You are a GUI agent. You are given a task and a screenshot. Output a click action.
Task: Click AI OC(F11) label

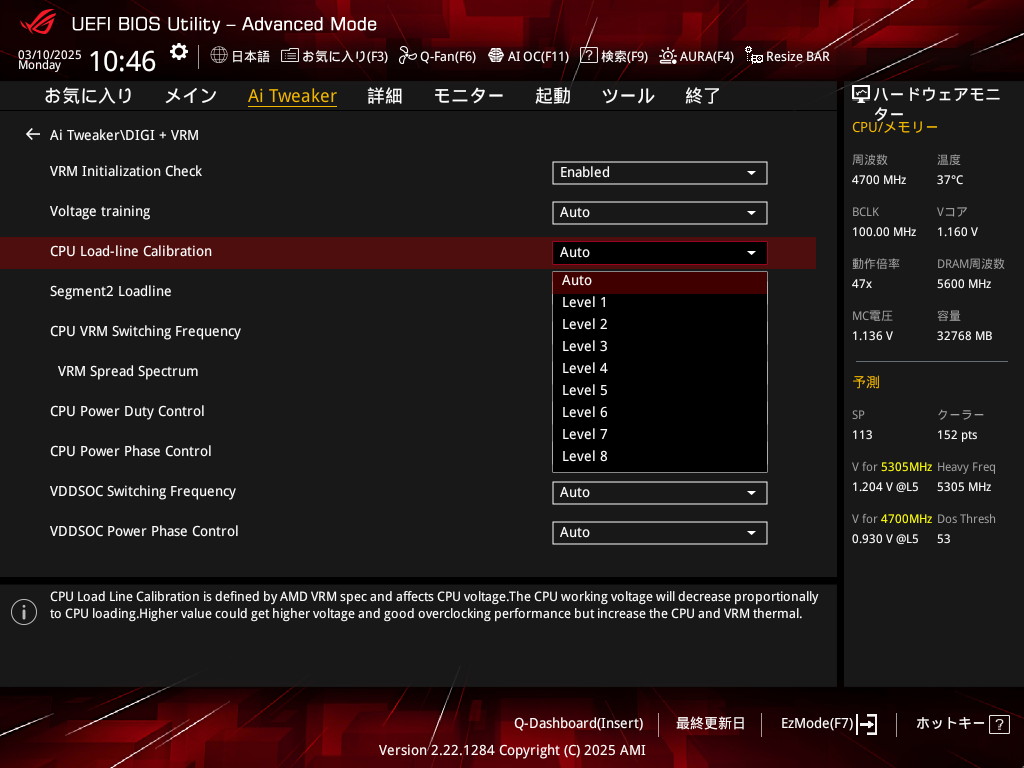point(538,56)
